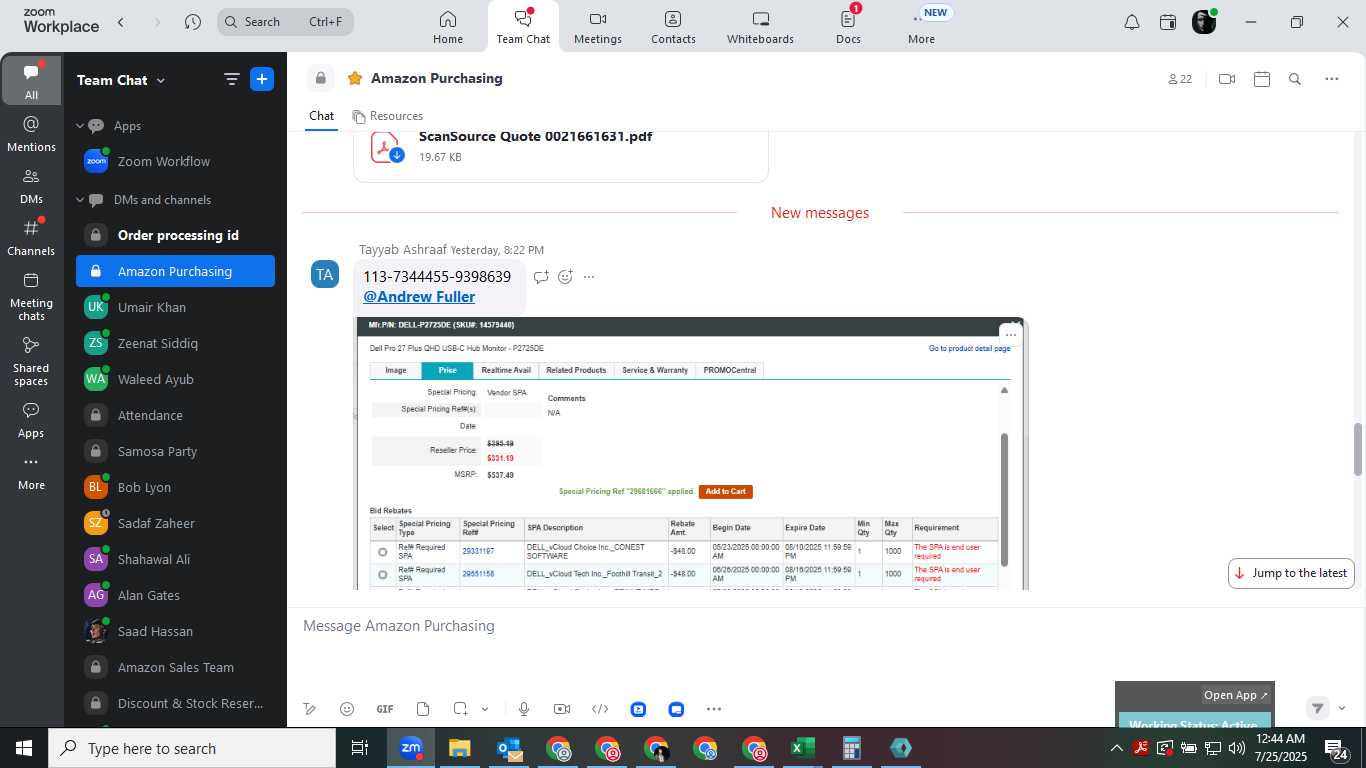Viewport: 1366px width, 768px height.
Task: Open channel more options ellipsis
Action: [x=1332, y=79]
